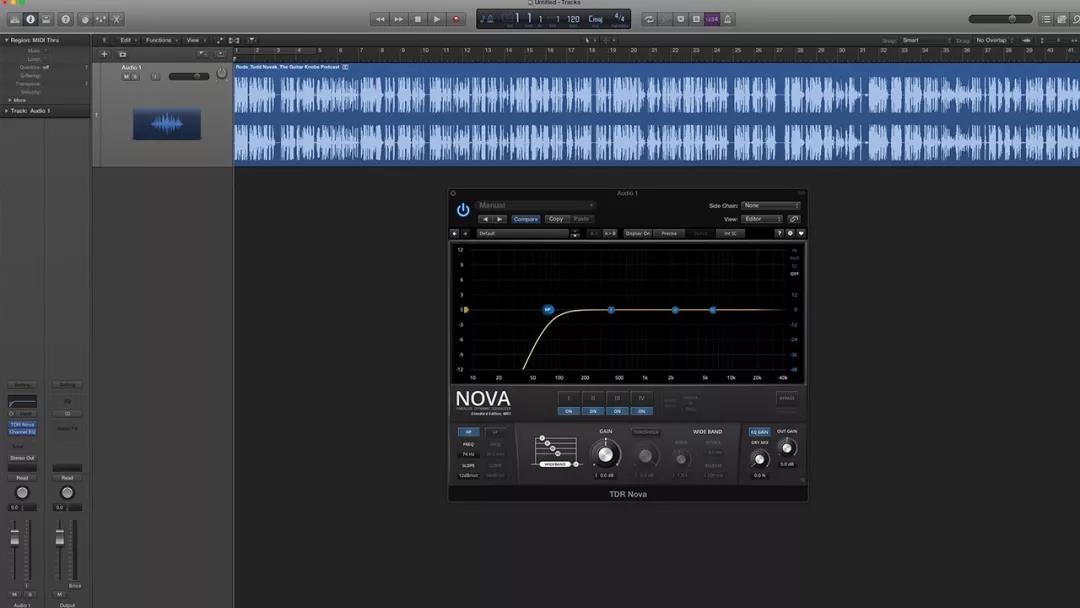
Task: Click the Nova A>B copy button
Action: [x=610, y=233]
